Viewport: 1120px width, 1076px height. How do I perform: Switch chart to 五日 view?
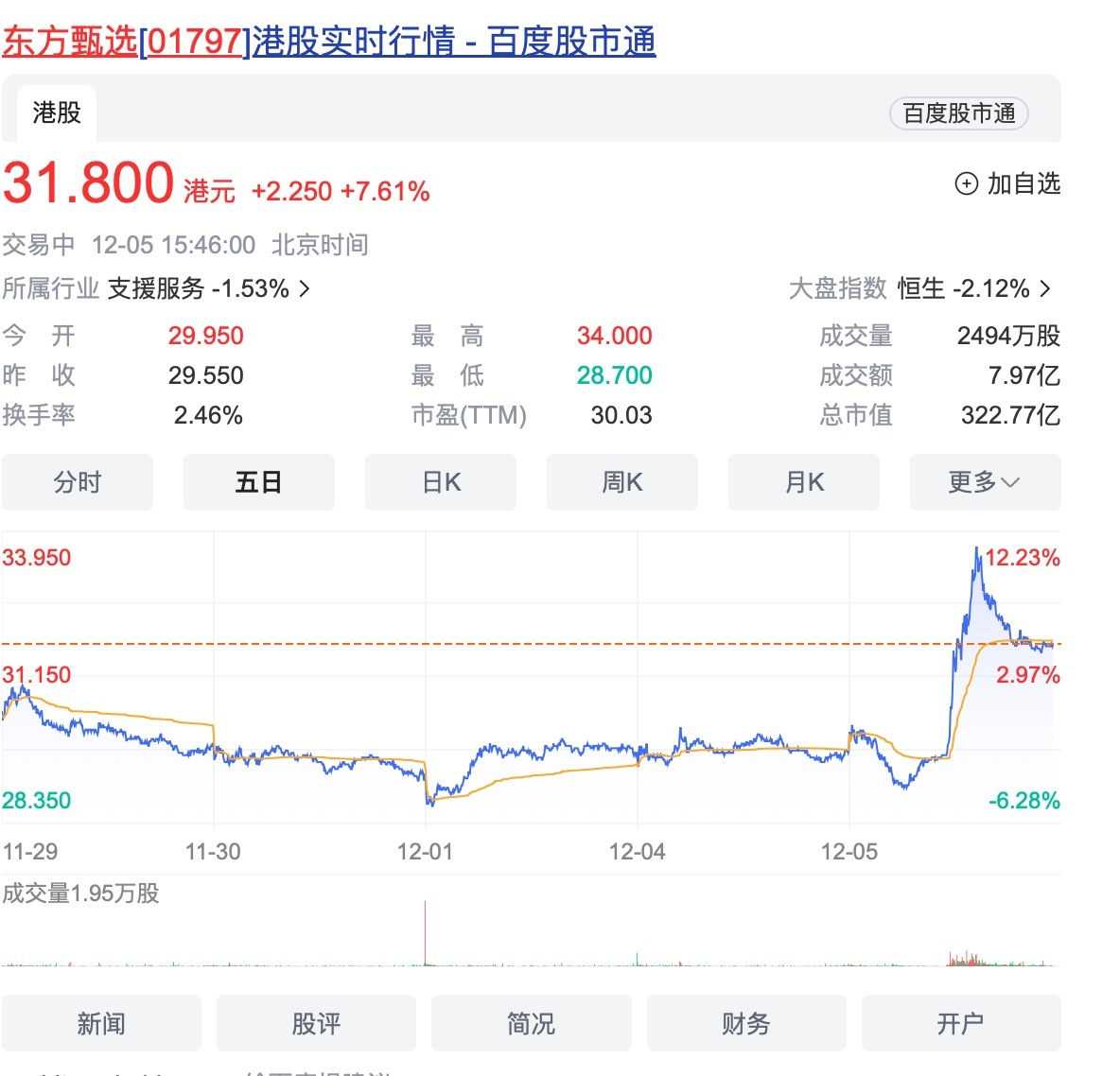pyautogui.click(x=258, y=482)
